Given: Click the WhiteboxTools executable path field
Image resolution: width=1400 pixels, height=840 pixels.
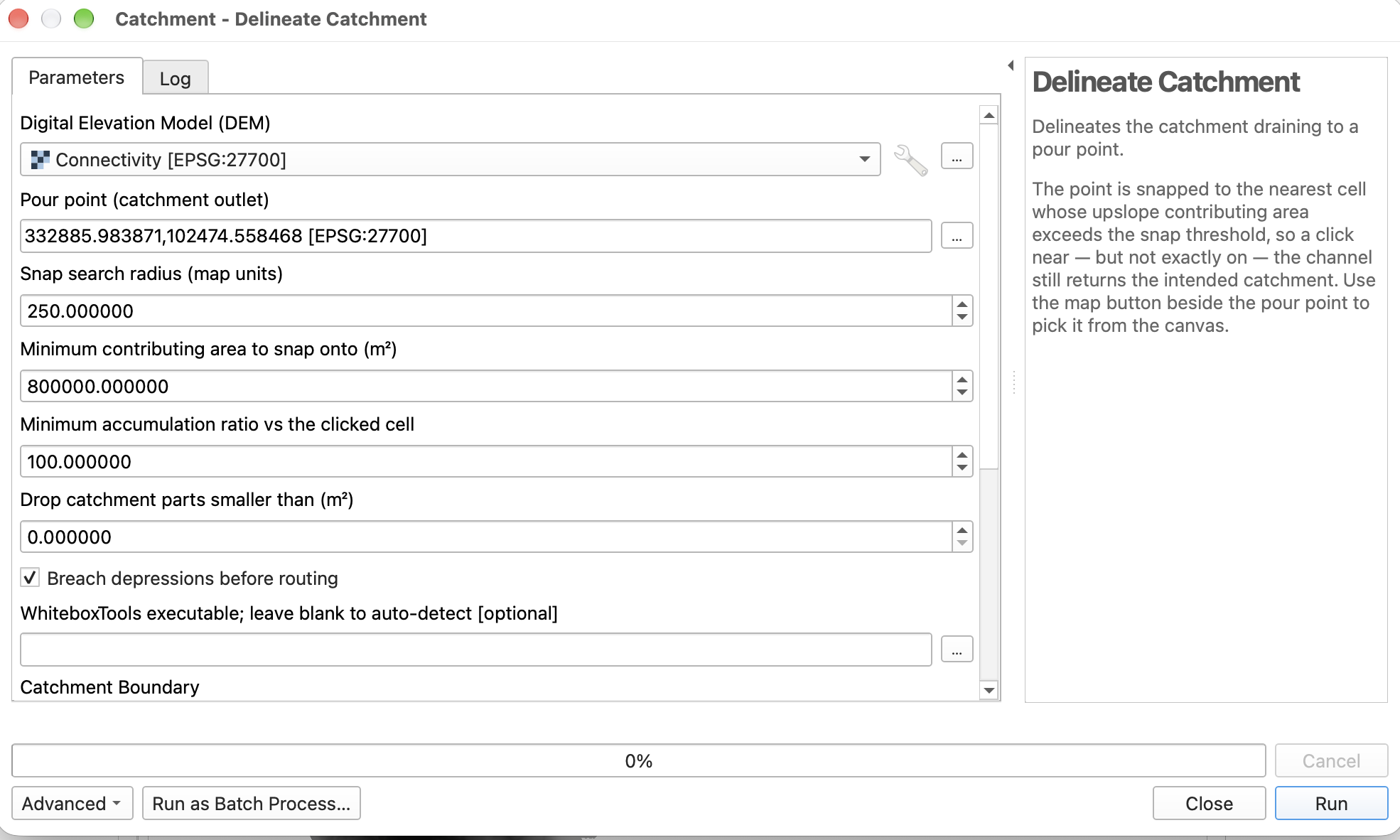Looking at the screenshot, I should click(475, 650).
